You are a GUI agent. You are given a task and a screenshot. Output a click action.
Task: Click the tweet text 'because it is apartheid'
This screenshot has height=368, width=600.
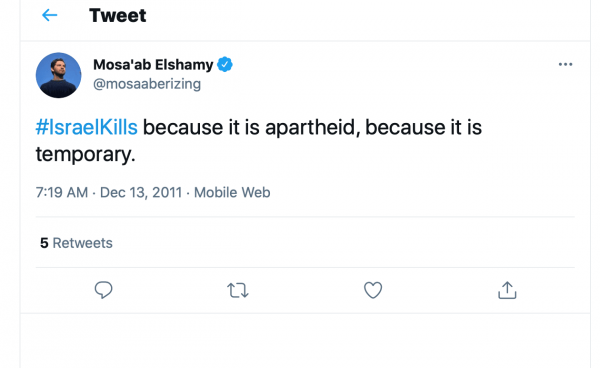(251, 127)
